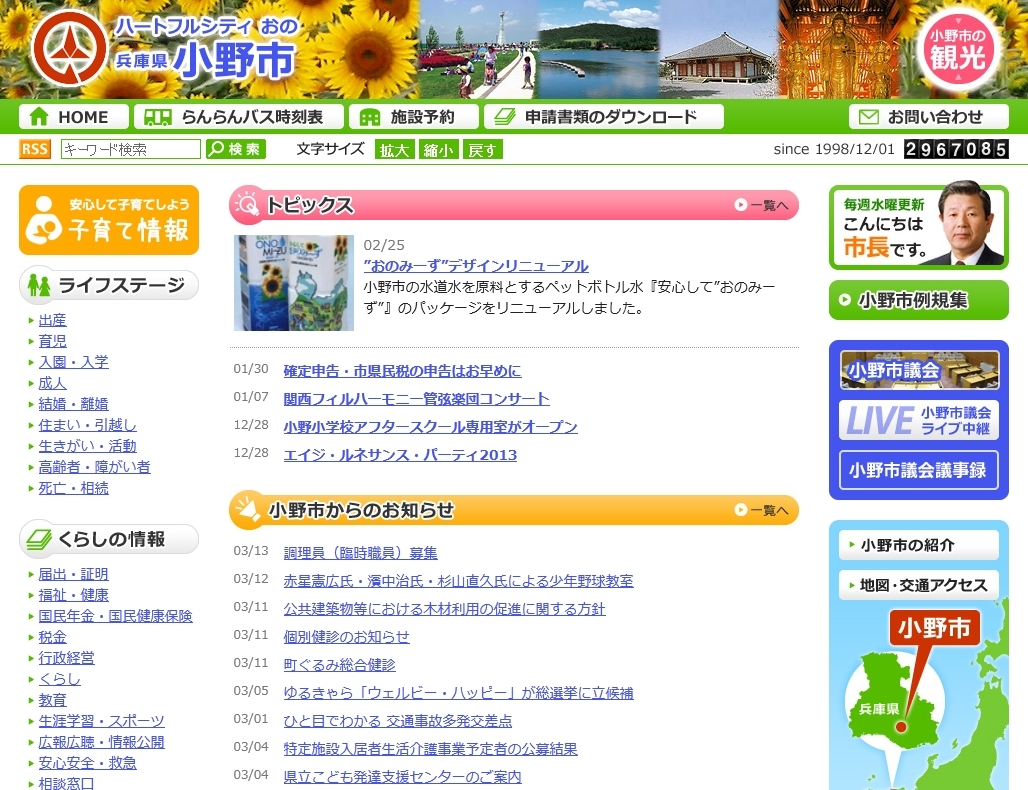Viewport: 1028px width, 790px height.
Task: Open 国民年金・国民健康保険 link
Action: (115, 616)
